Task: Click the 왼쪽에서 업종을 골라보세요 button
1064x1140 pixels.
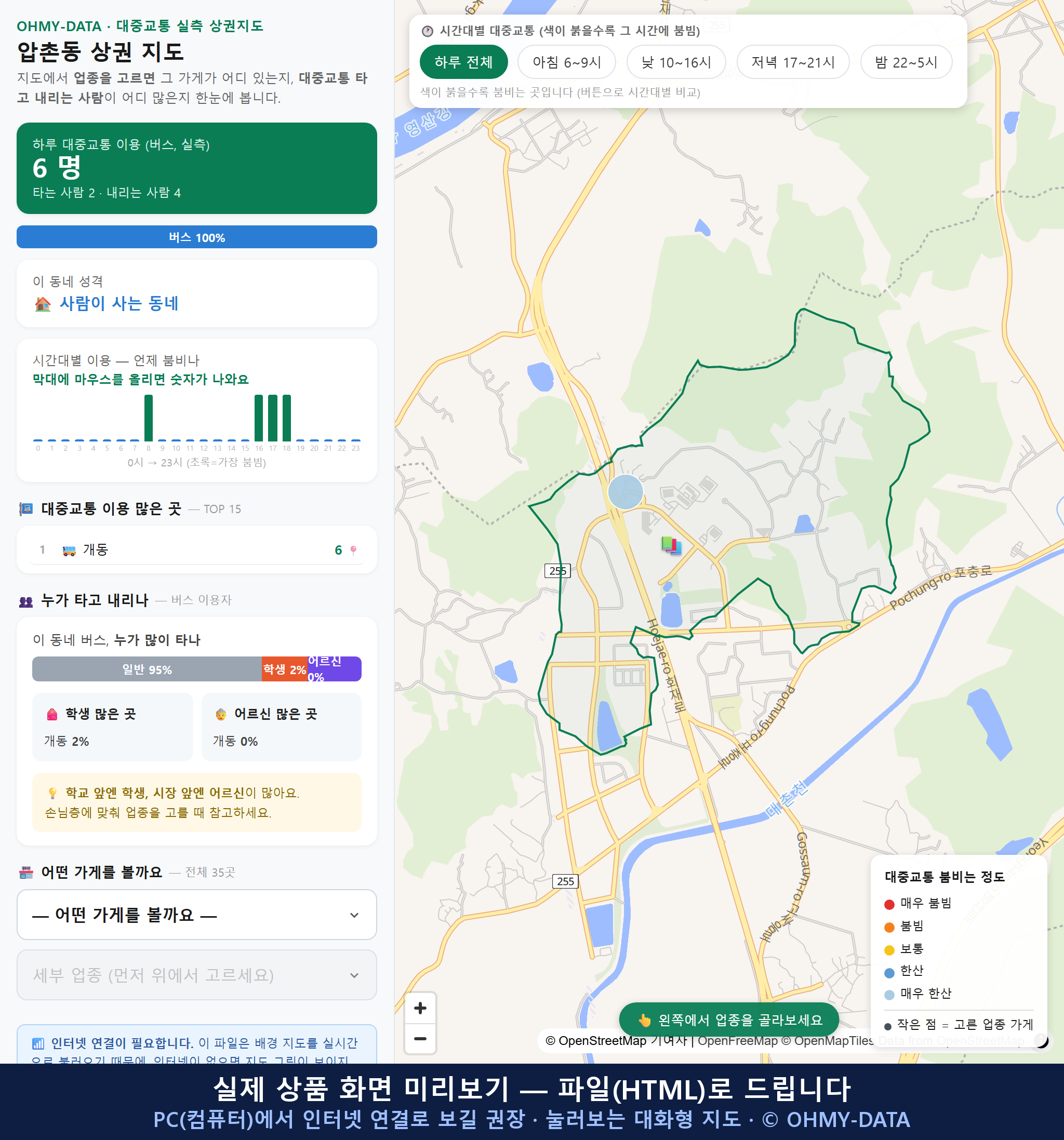Action: click(x=729, y=1020)
